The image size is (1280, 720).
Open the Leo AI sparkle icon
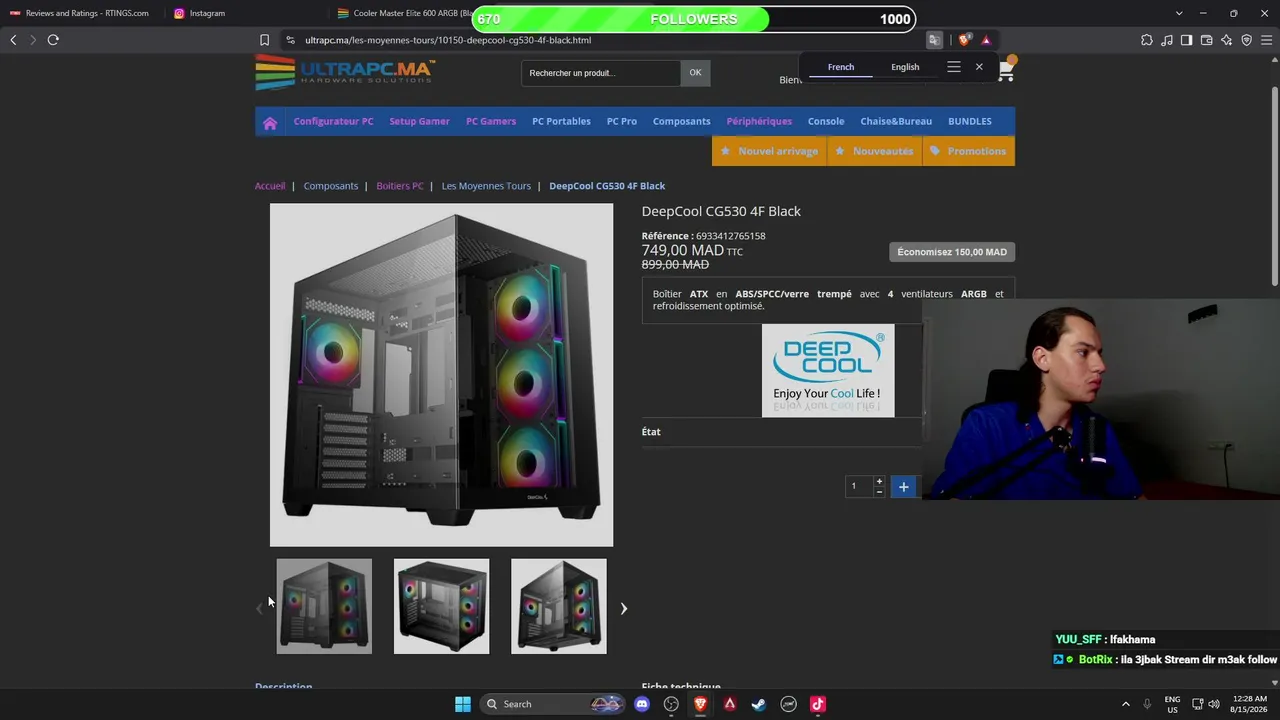pos(1226,40)
